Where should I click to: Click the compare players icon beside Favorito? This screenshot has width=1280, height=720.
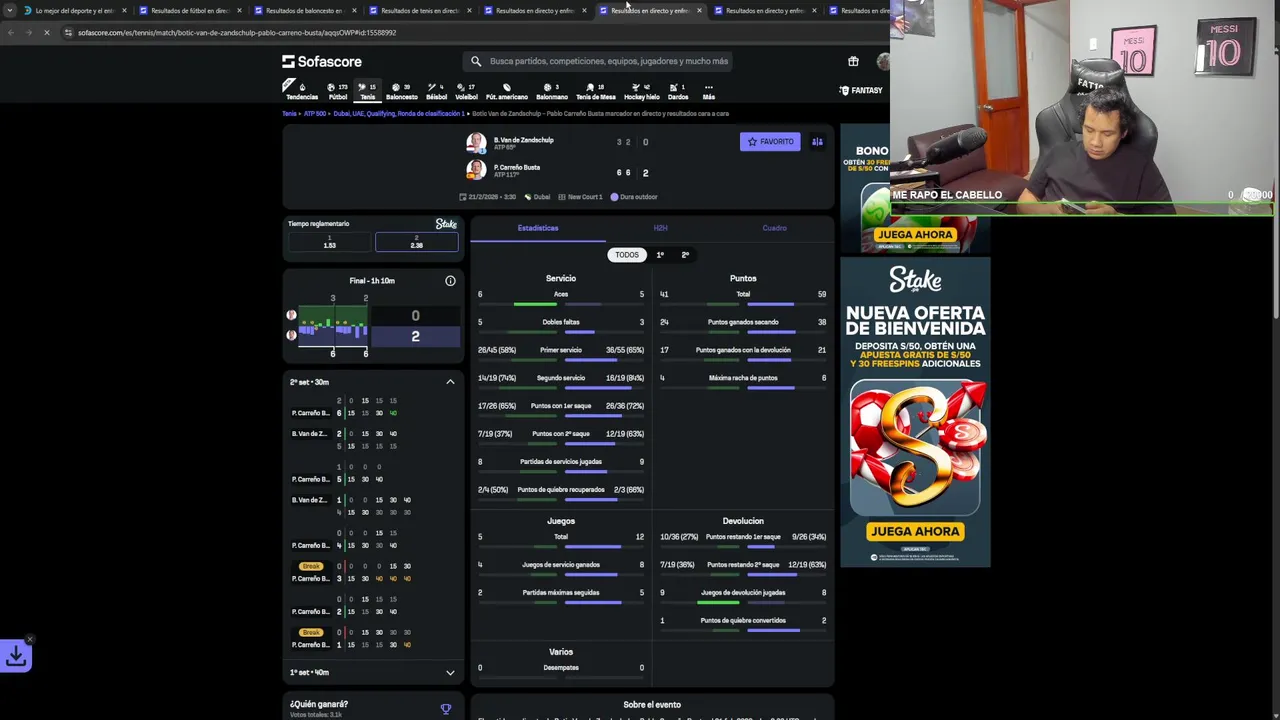(817, 142)
